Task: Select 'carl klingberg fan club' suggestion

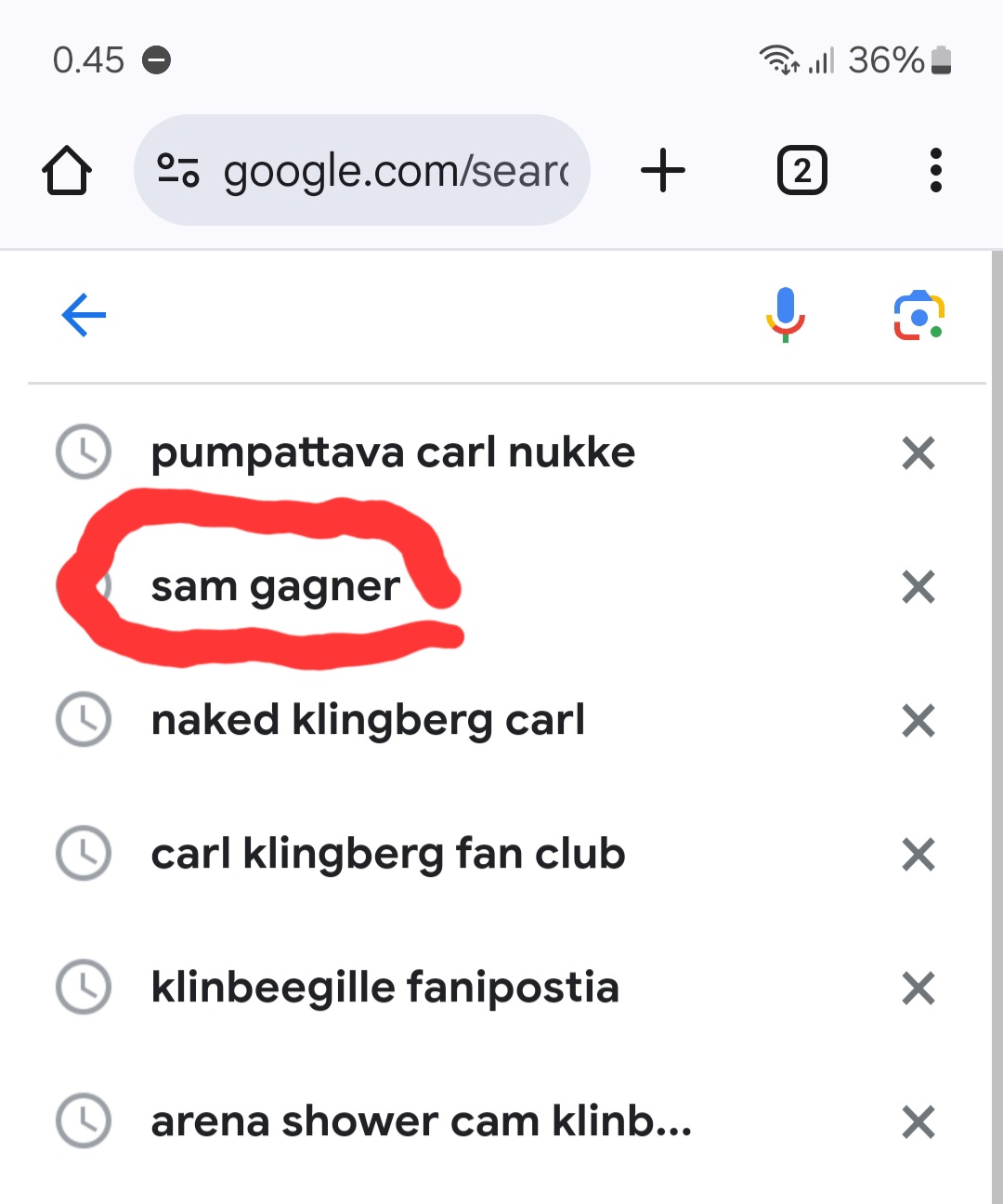Action: [x=388, y=855]
